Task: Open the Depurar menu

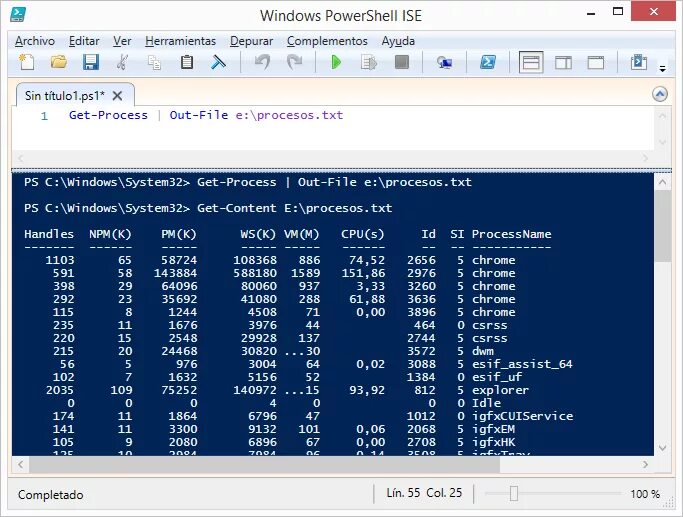Action: click(251, 41)
